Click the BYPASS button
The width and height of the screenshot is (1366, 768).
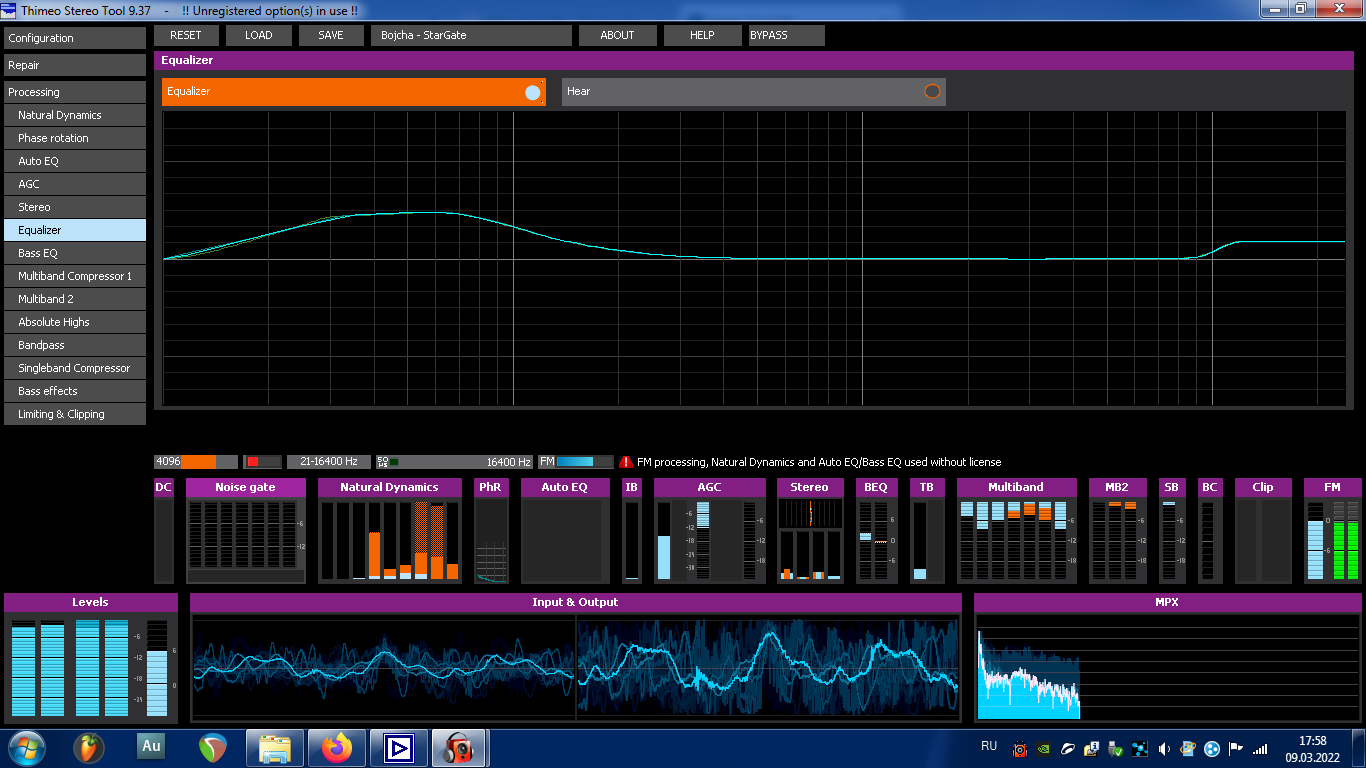[x=787, y=35]
